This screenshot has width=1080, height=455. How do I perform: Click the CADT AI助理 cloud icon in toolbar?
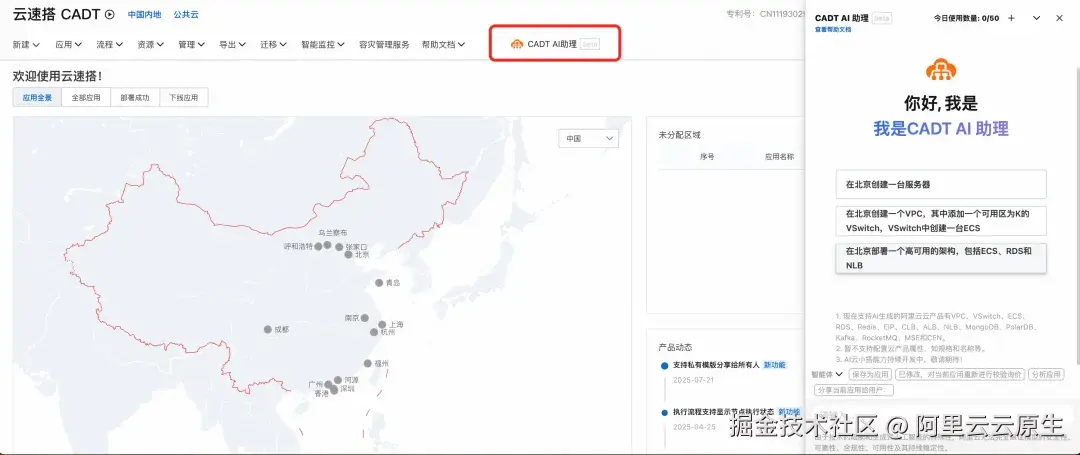pyautogui.click(x=517, y=44)
